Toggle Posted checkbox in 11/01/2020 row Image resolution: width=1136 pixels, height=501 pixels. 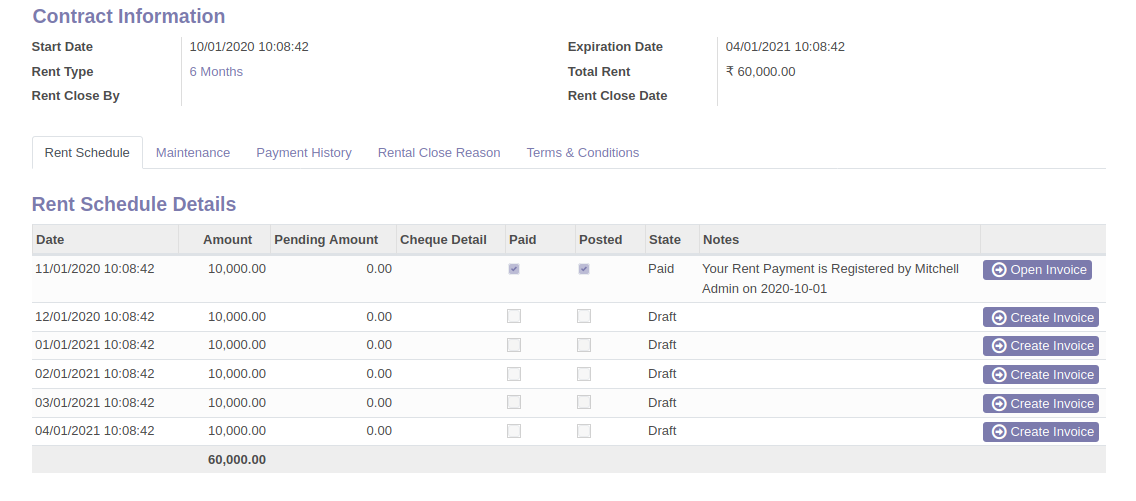584,269
